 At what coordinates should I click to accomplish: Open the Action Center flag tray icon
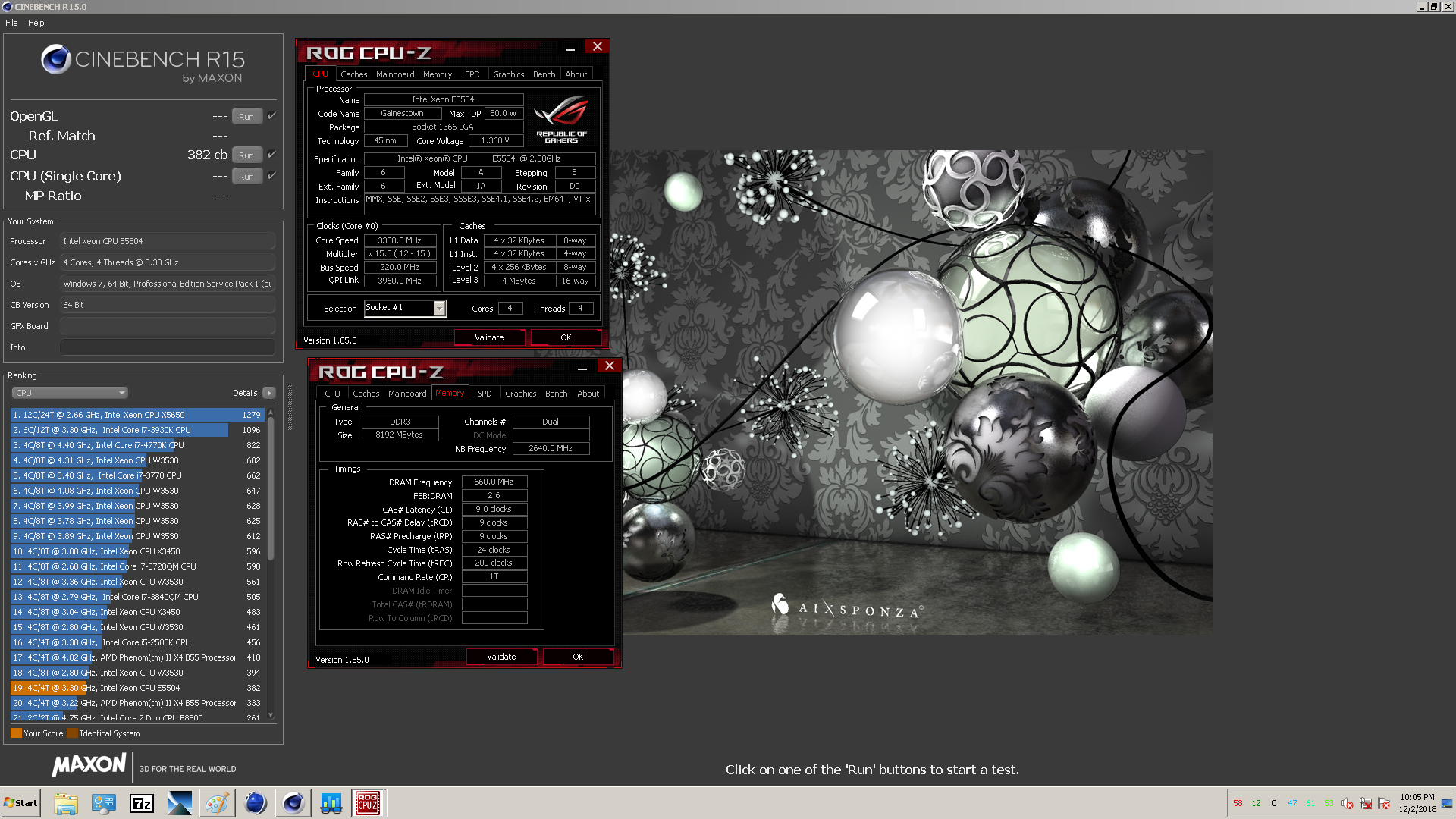1384,803
